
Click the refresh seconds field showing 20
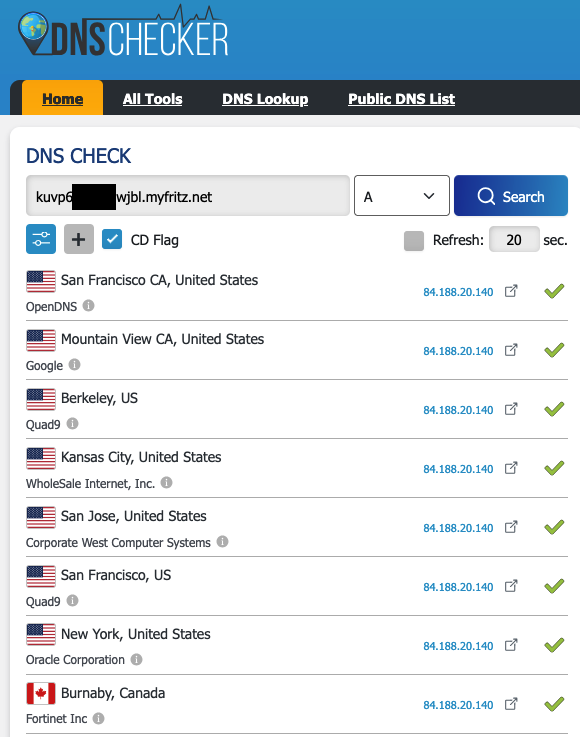[x=514, y=240]
